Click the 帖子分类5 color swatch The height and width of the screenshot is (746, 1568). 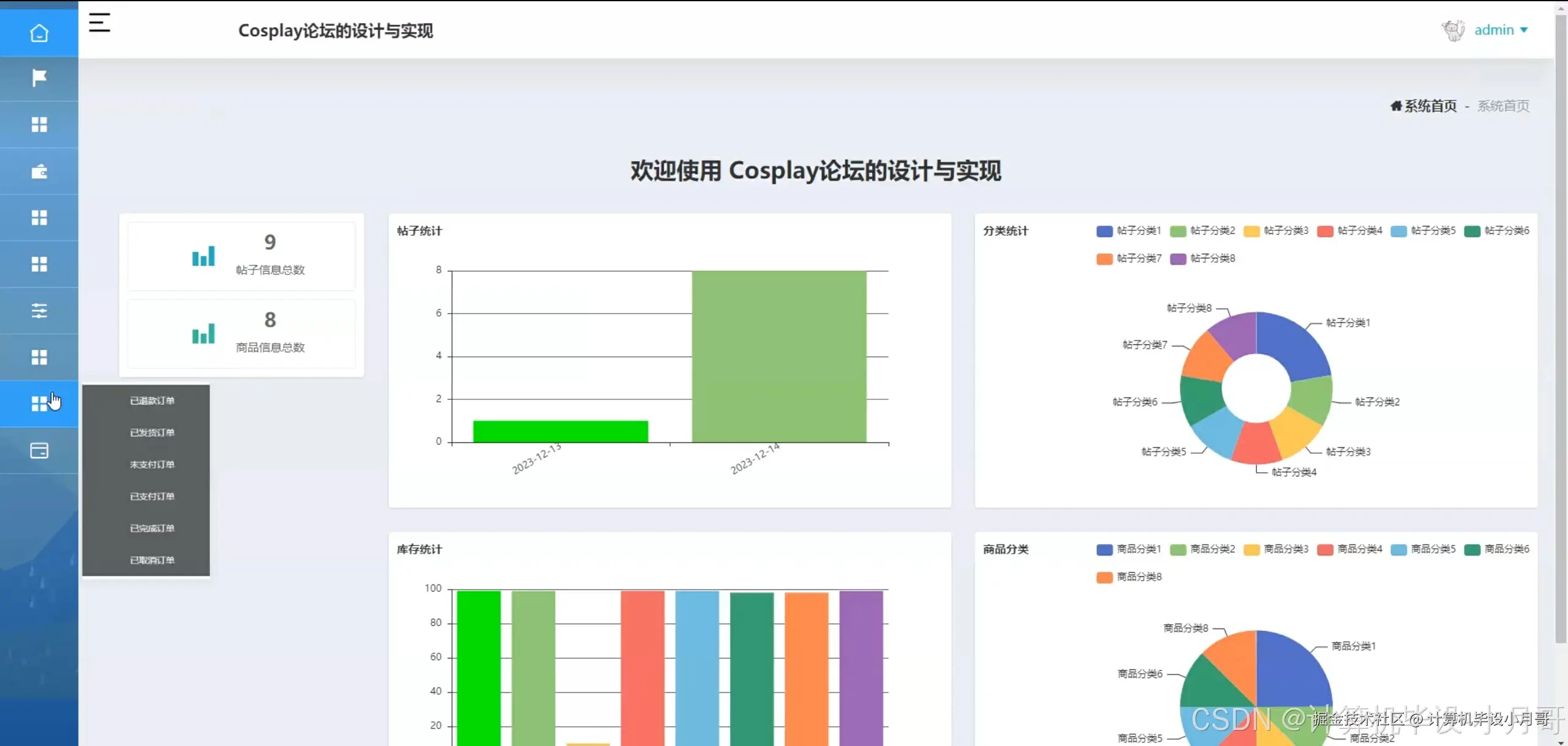click(x=1398, y=231)
